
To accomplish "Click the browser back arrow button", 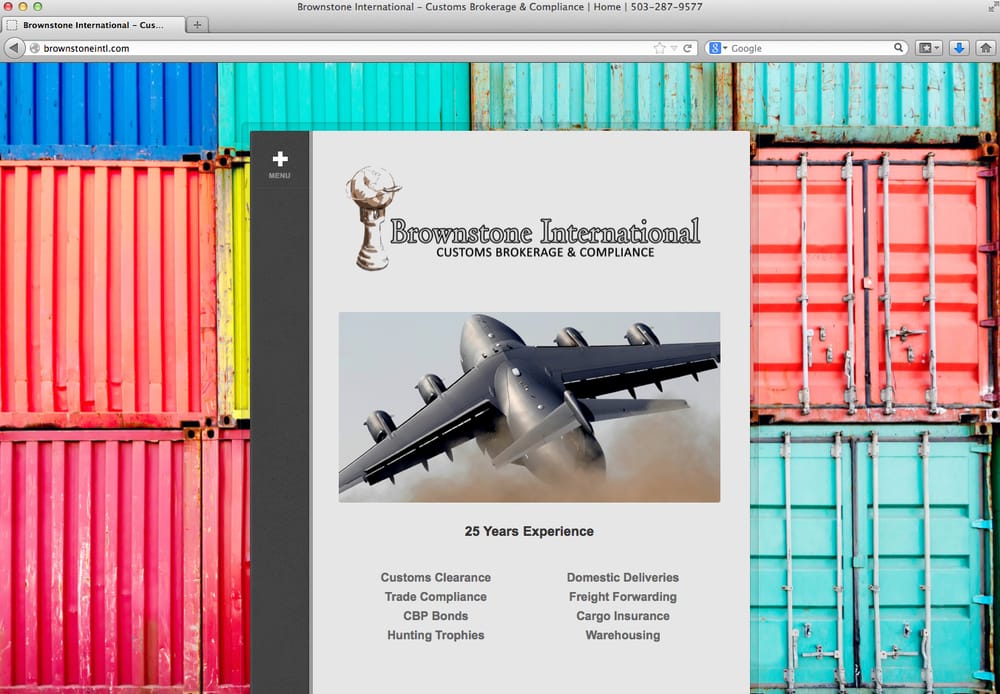I will pyautogui.click(x=14, y=48).
